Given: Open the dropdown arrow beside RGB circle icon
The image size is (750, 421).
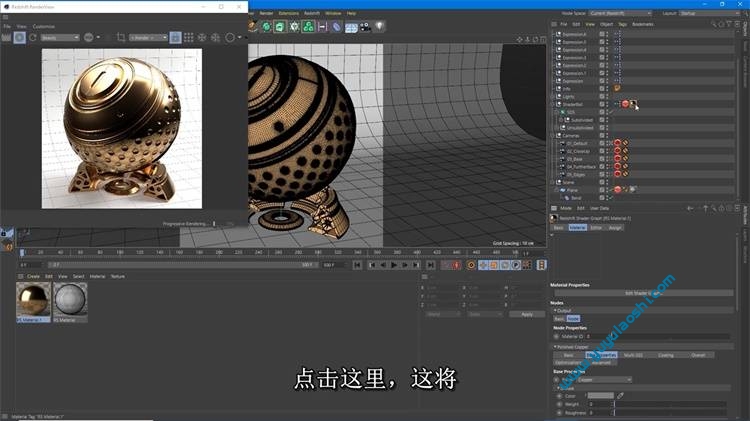Looking at the screenshot, I should 99,37.
